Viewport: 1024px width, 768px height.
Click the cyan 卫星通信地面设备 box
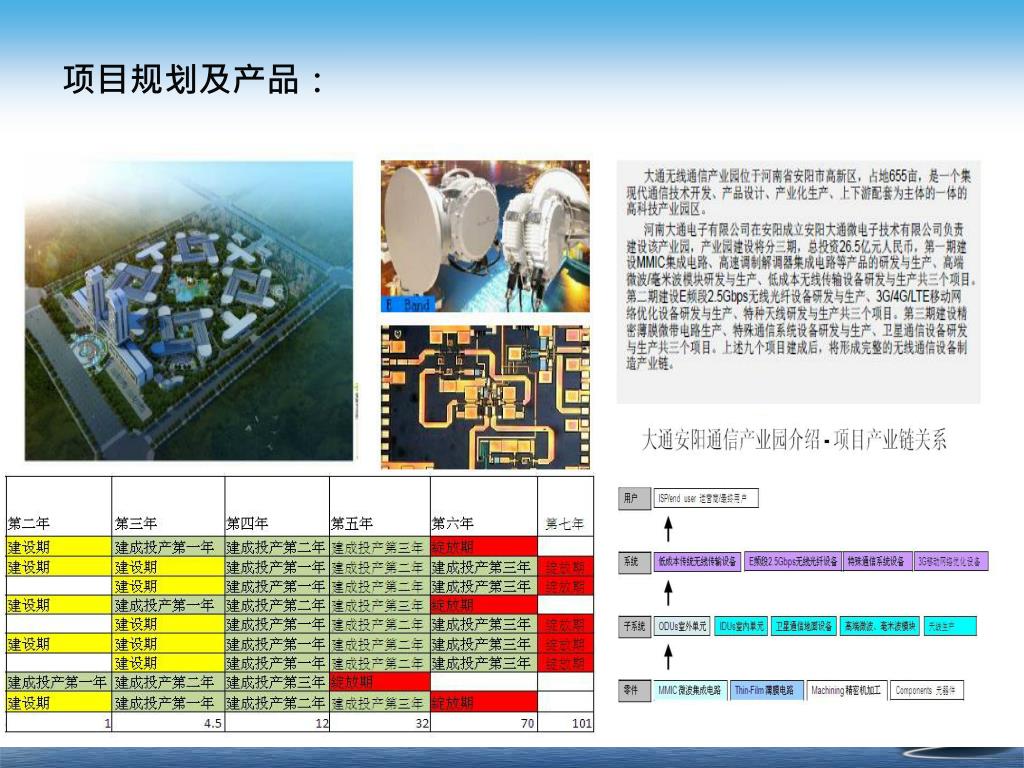(803, 626)
